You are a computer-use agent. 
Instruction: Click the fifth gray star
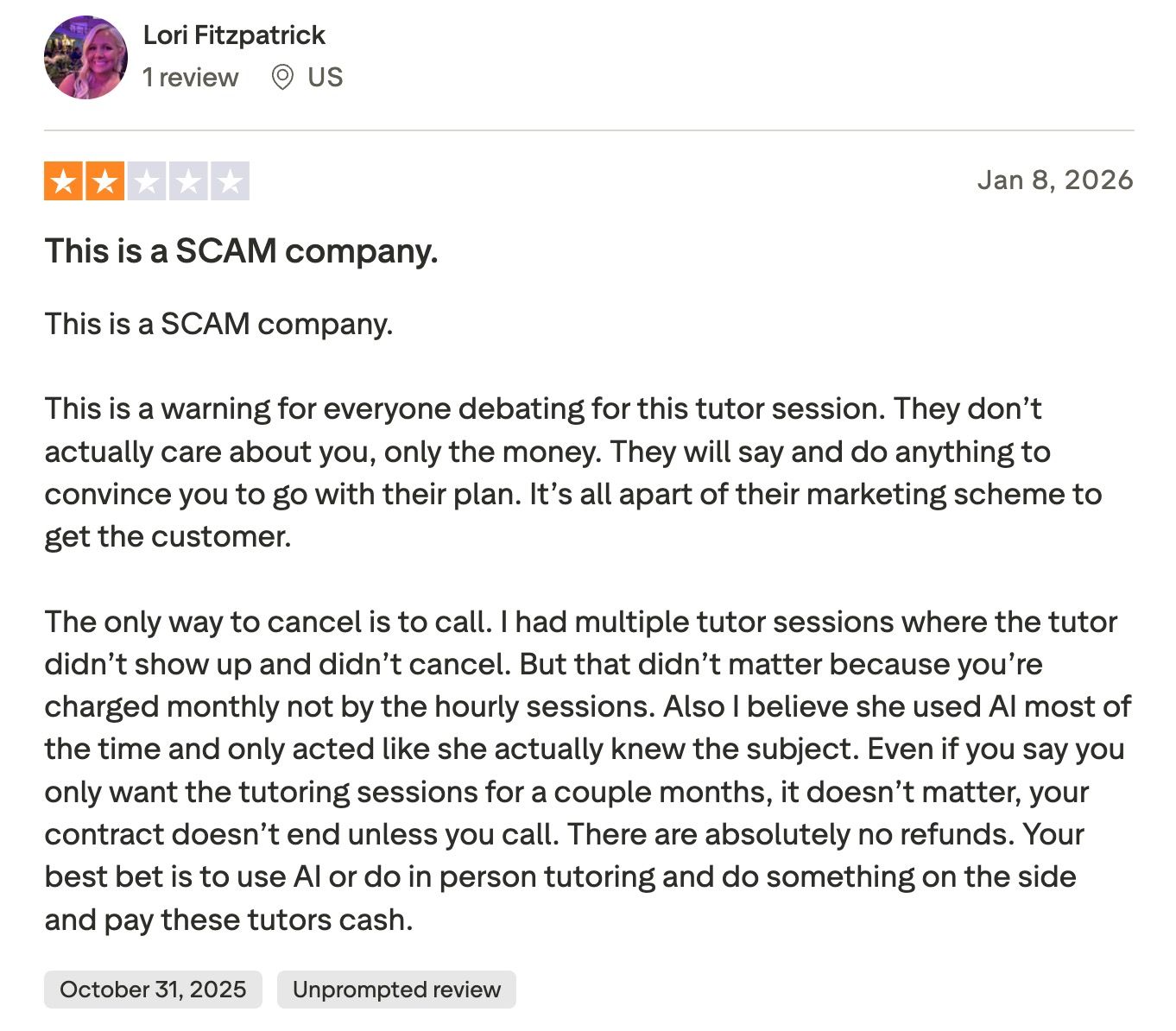(x=230, y=180)
